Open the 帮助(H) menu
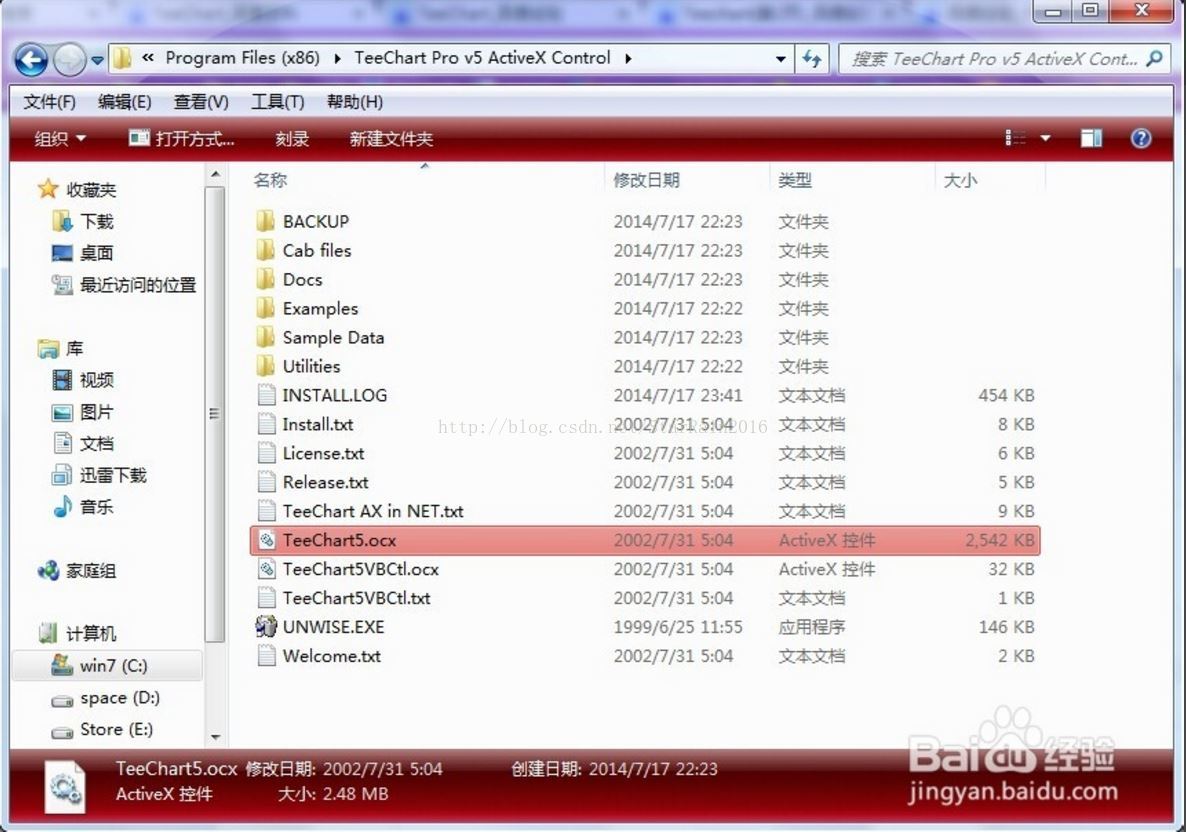This screenshot has height=832, width=1186. 355,101
